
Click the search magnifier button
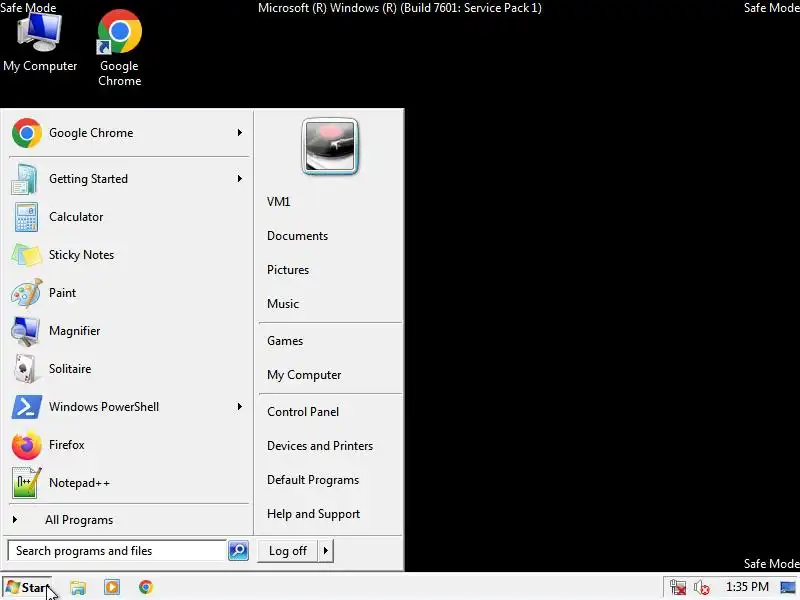pos(238,551)
